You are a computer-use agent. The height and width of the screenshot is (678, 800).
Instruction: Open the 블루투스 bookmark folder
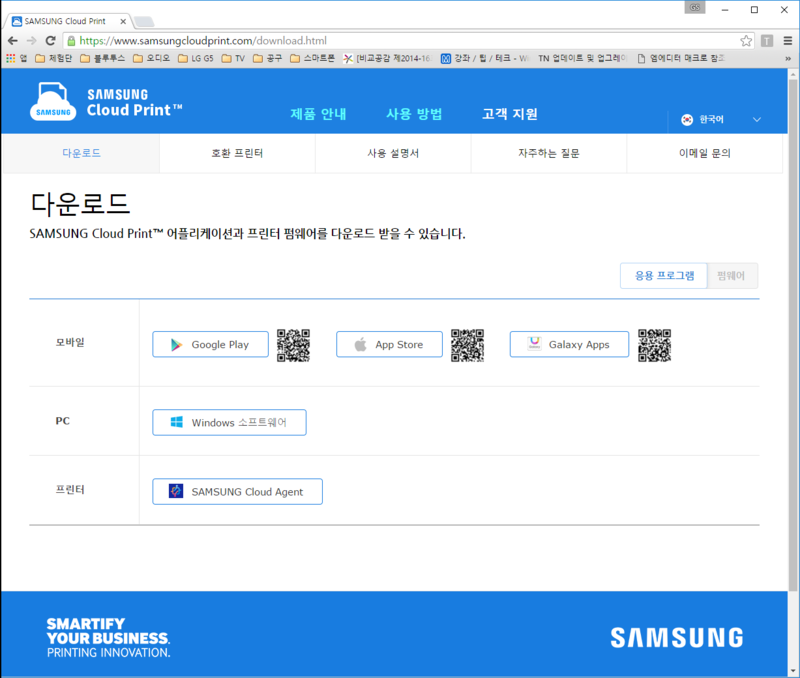pyautogui.click(x=103, y=59)
